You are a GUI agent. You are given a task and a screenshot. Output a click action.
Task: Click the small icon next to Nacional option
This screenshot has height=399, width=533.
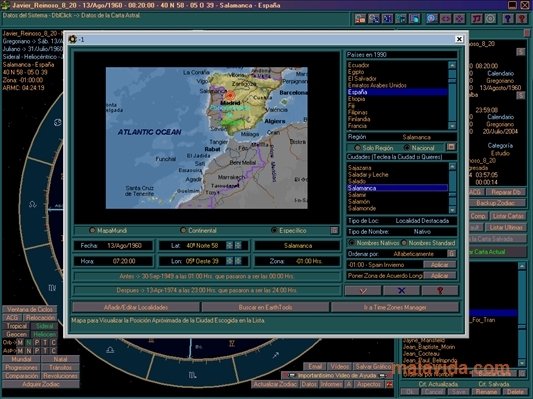click(x=451, y=147)
